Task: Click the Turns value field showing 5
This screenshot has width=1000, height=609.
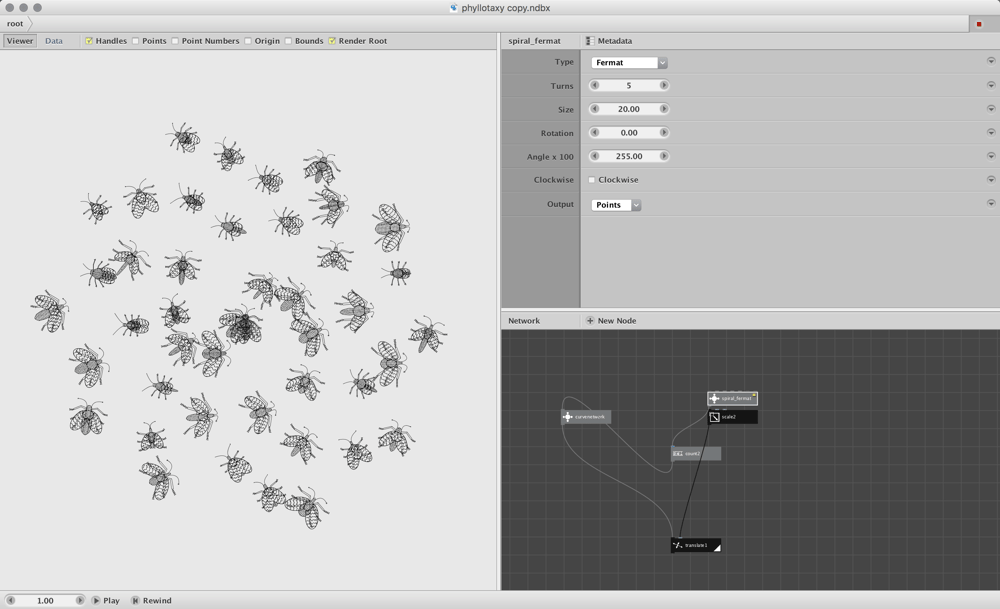Action: [629, 85]
